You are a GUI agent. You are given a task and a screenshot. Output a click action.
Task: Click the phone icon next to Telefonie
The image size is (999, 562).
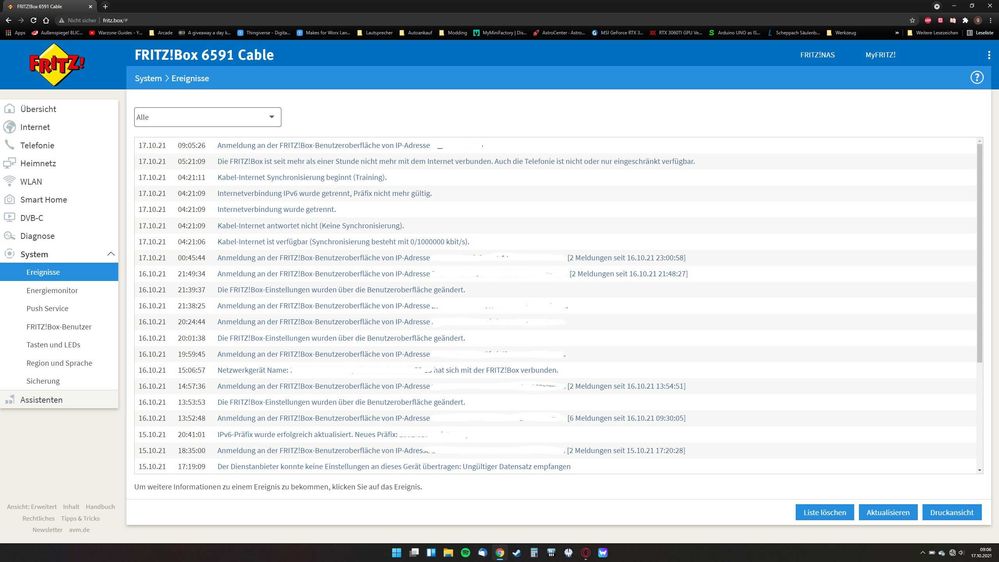[x=10, y=145]
